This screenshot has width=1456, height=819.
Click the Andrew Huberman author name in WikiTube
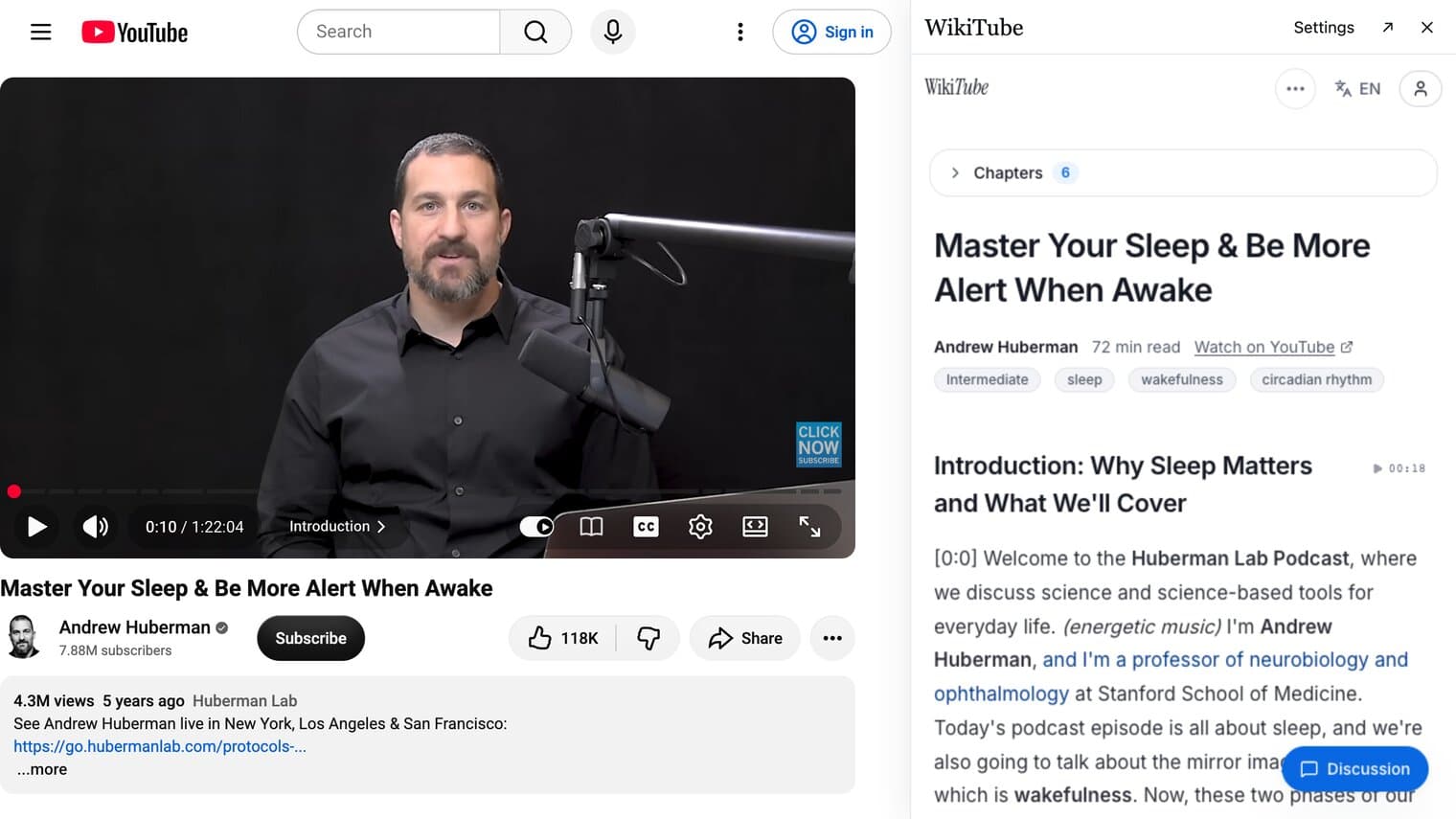click(1006, 347)
